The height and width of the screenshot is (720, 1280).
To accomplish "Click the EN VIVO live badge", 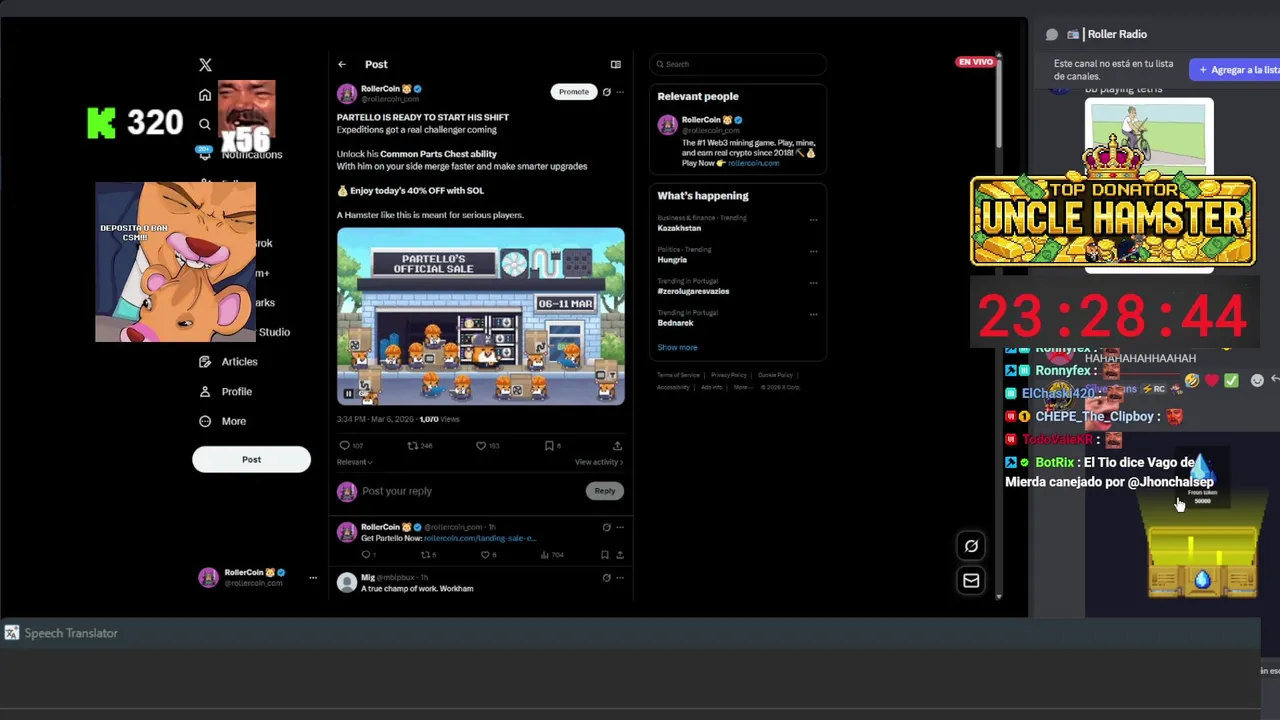I will (x=975, y=62).
